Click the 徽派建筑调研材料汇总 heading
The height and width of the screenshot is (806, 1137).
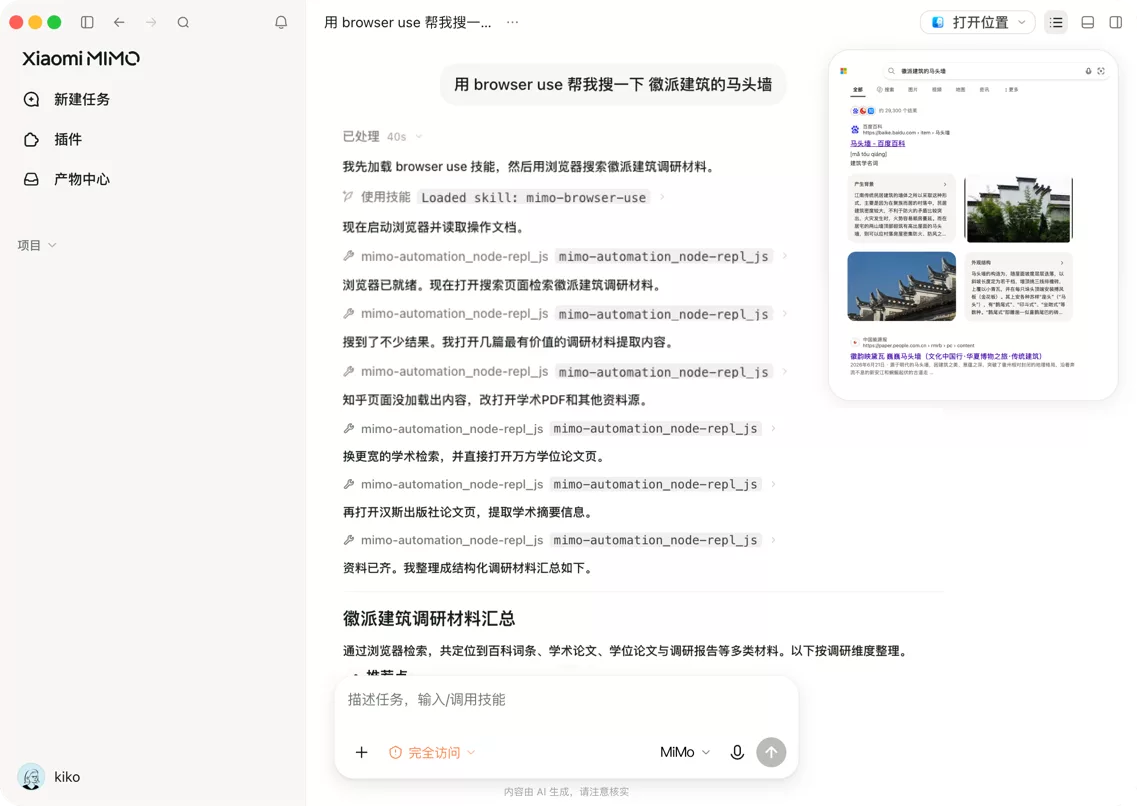pos(429,618)
